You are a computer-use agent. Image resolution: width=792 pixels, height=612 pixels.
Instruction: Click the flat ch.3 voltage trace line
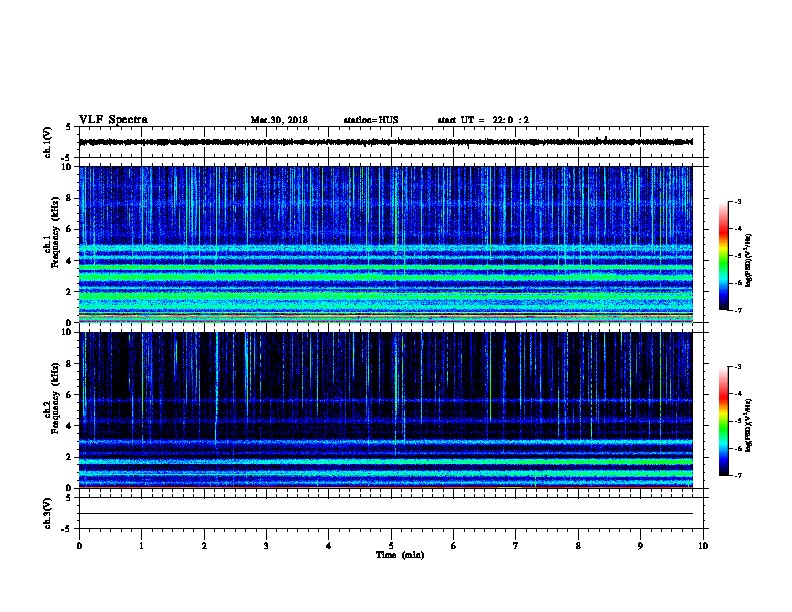(x=386, y=514)
